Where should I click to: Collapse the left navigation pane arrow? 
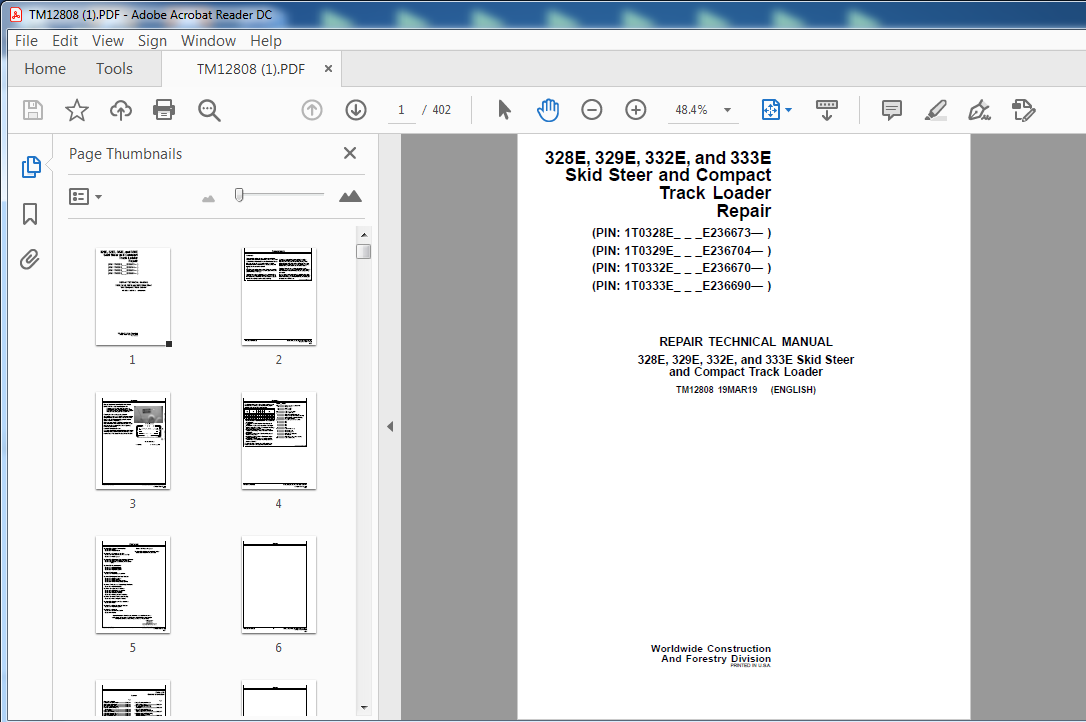pyautogui.click(x=390, y=426)
